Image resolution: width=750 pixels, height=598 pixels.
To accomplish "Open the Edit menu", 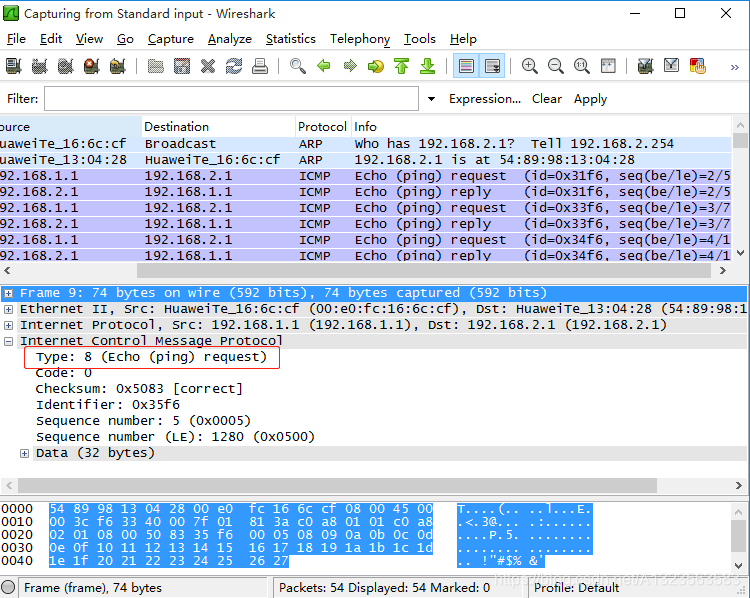I will pyautogui.click(x=51, y=39).
